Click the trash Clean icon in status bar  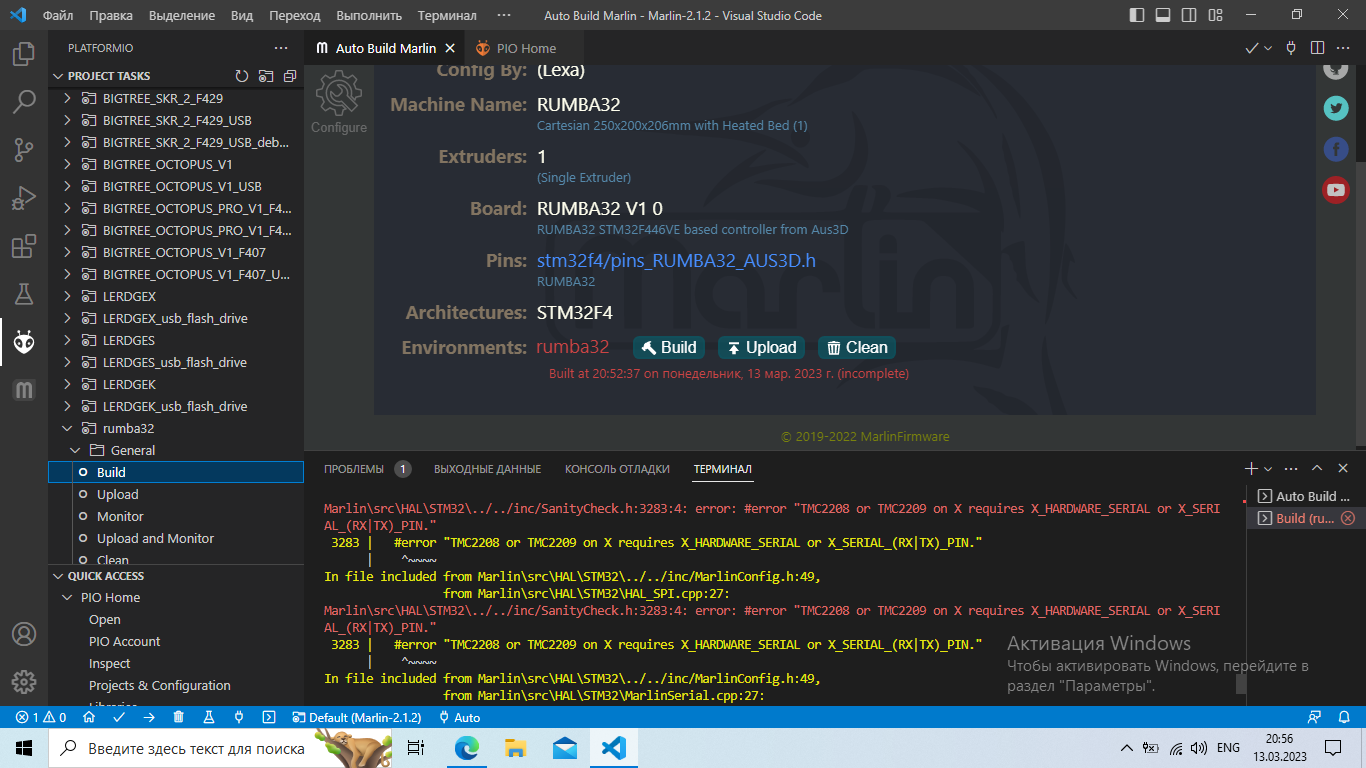tap(178, 717)
